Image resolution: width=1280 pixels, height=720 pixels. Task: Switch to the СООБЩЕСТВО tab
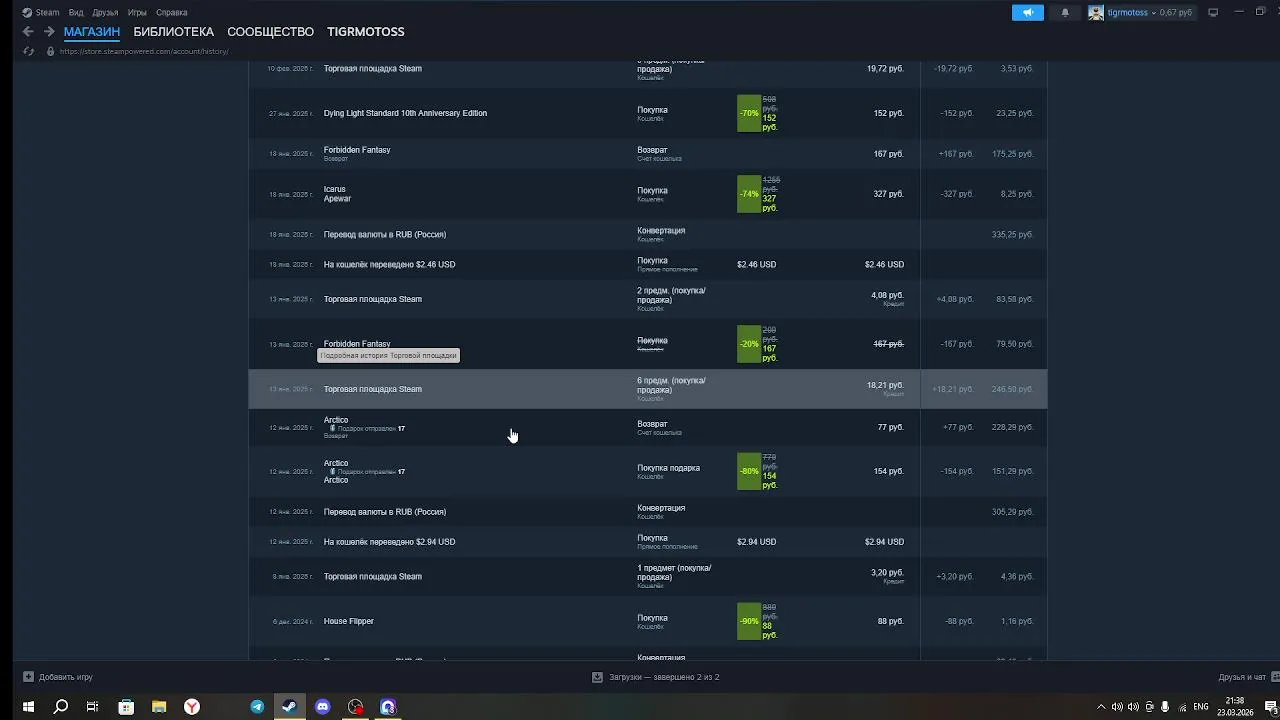coord(271,32)
